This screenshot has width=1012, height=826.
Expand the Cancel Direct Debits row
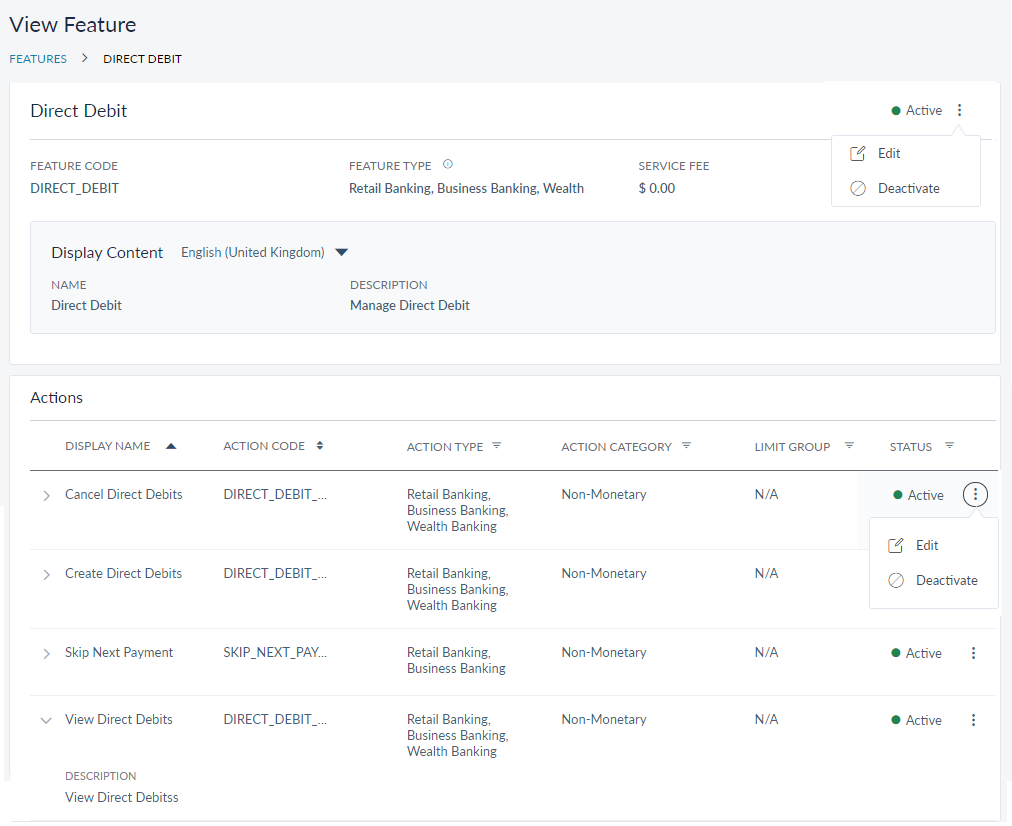[x=46, y=495]
